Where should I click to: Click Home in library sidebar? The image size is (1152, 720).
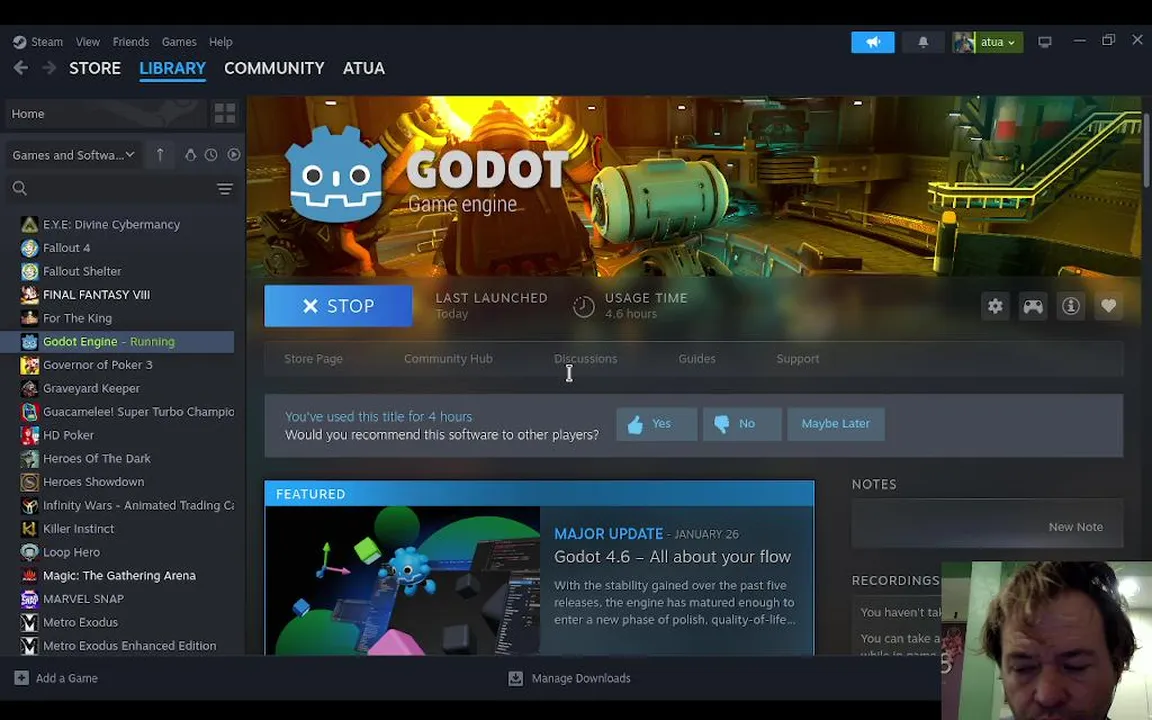click(x=106, y=113)
